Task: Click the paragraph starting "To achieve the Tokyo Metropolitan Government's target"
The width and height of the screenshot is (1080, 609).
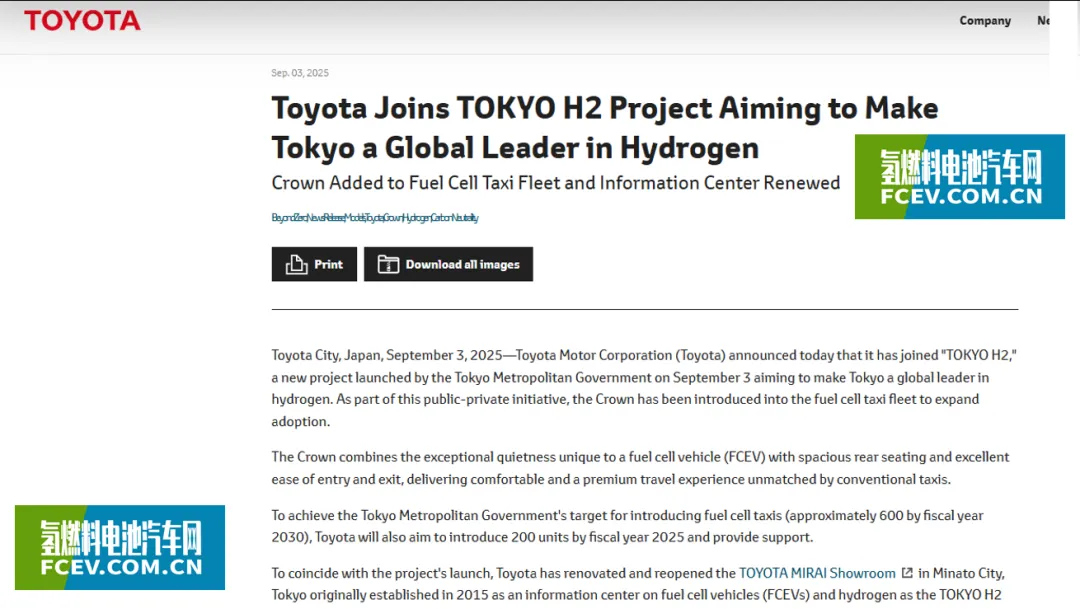Action: pyautogui.click(x=627, y=526)
